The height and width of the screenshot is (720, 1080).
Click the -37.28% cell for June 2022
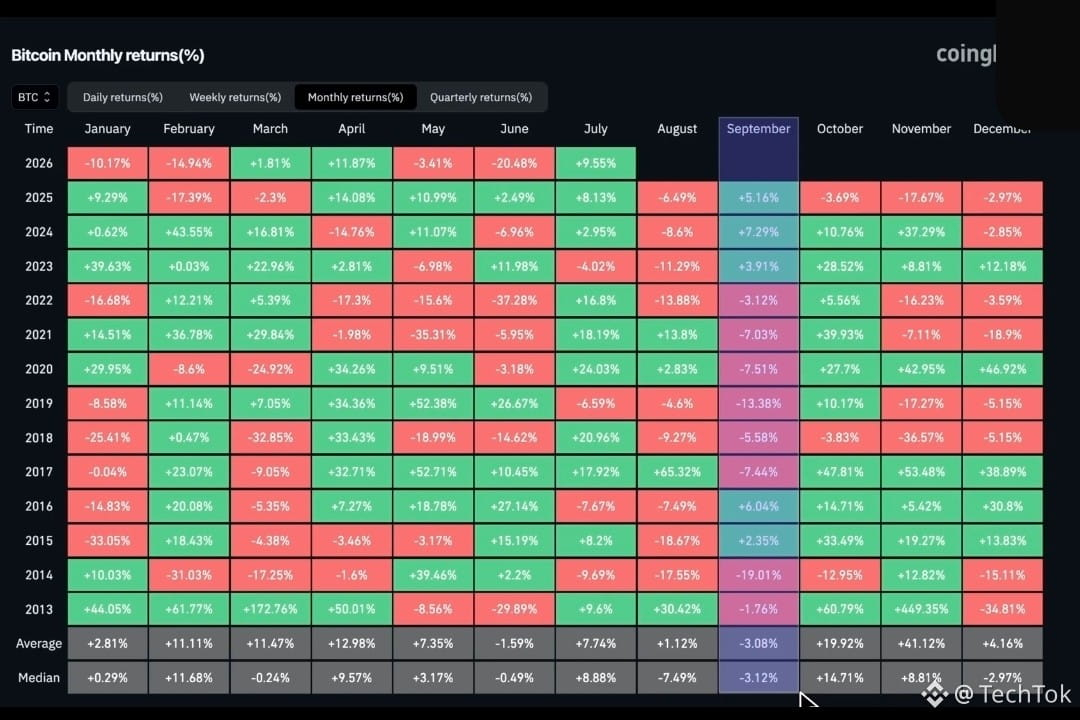click(x=515, y=300)
